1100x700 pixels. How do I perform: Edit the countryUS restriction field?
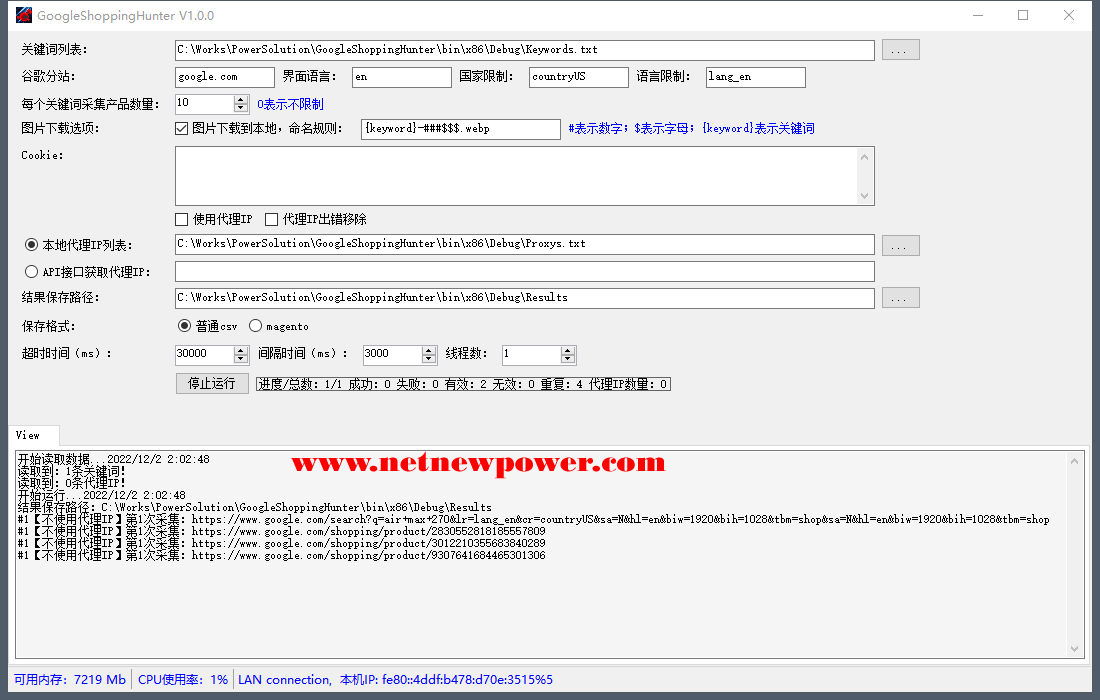(579, 77)
